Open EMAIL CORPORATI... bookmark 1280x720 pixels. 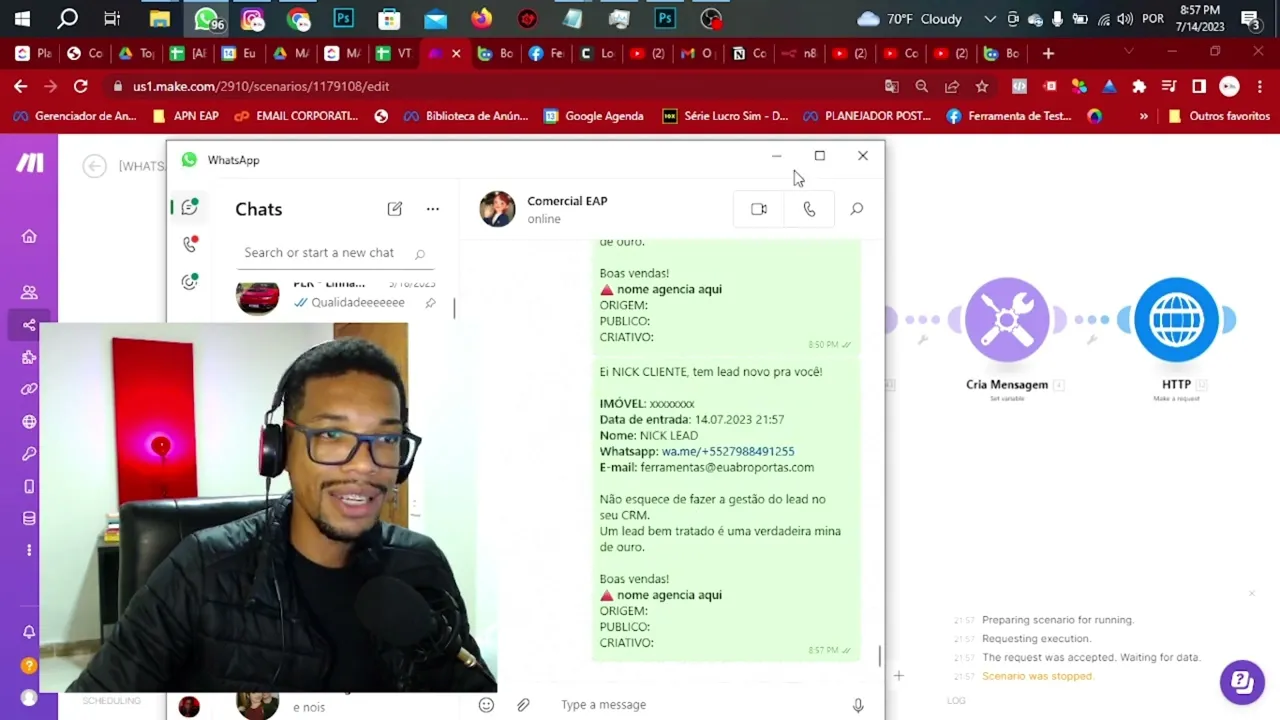tap(296, 116)
